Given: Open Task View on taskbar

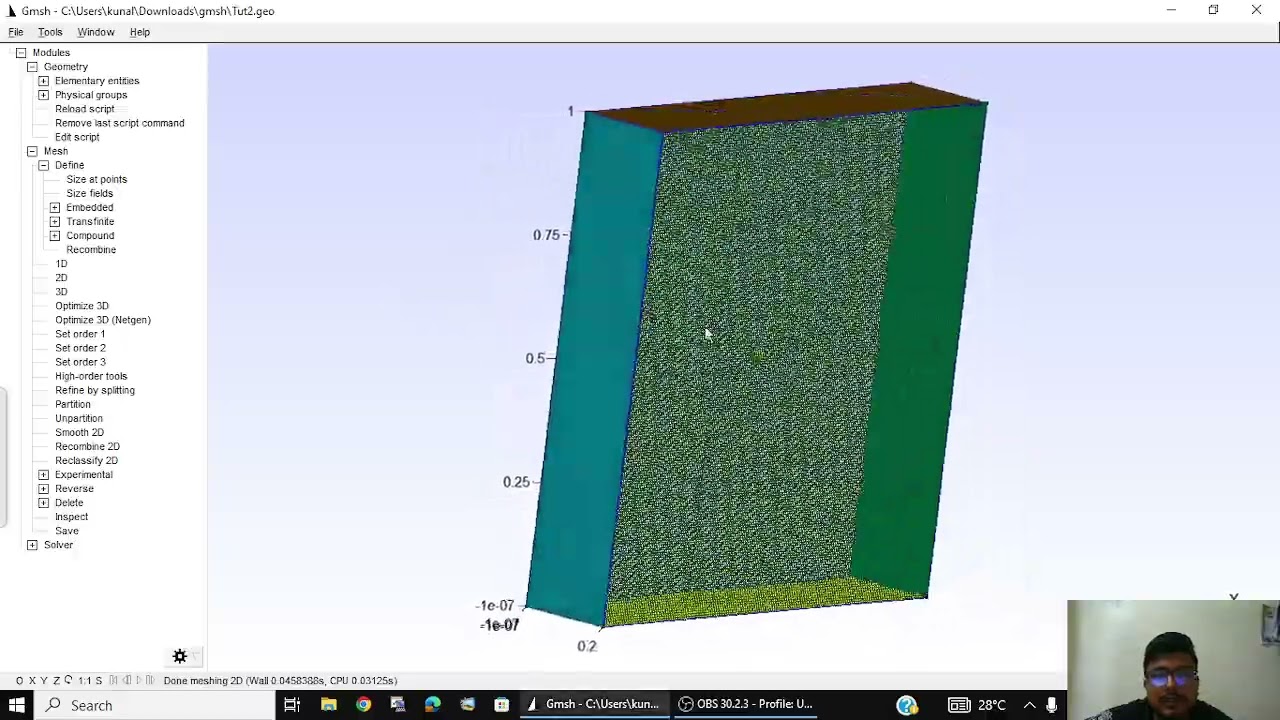Looking at the screenshot, I should point(292,705).
